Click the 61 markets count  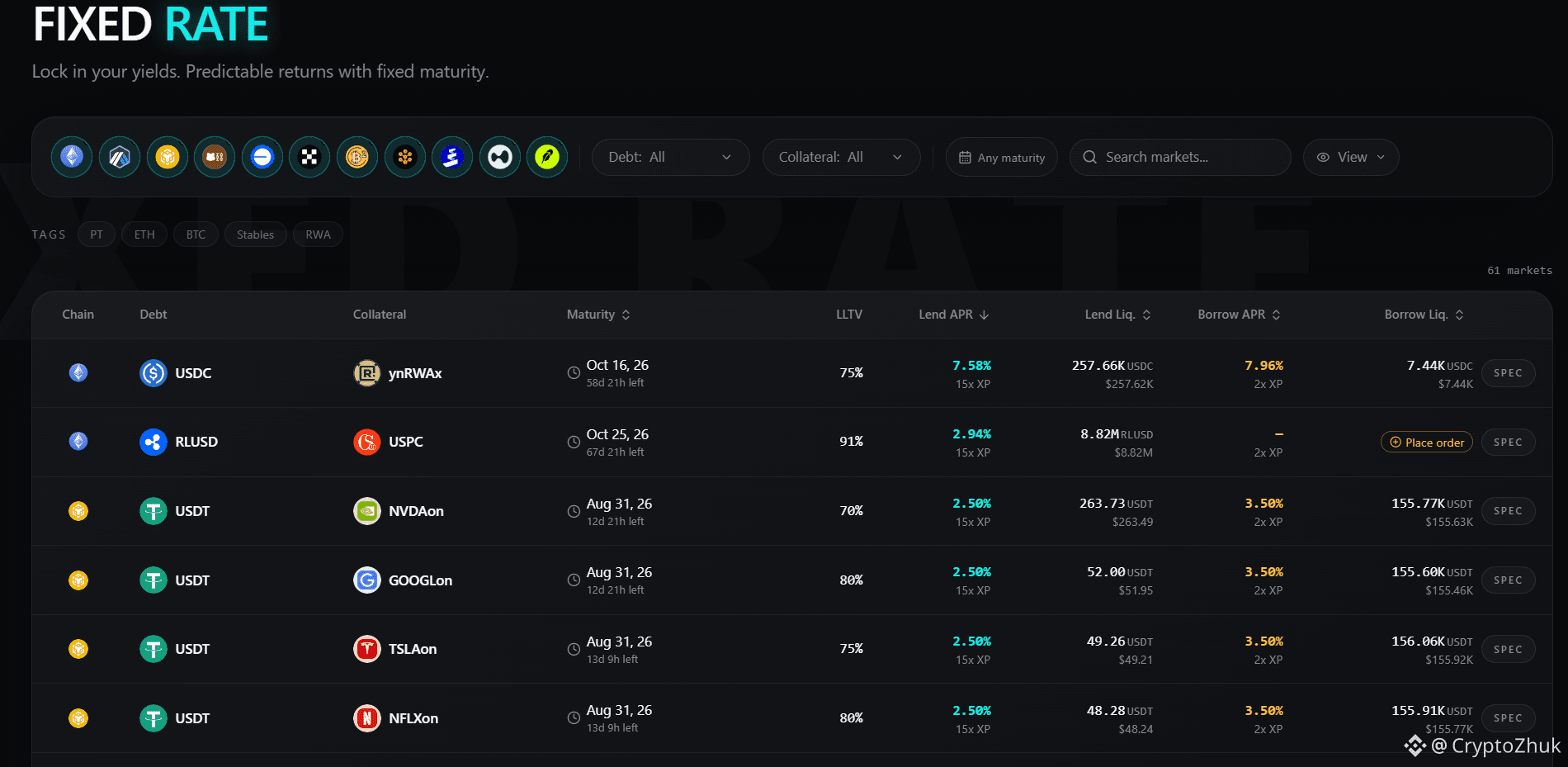pyautogui.click(x=1519, y=271)
